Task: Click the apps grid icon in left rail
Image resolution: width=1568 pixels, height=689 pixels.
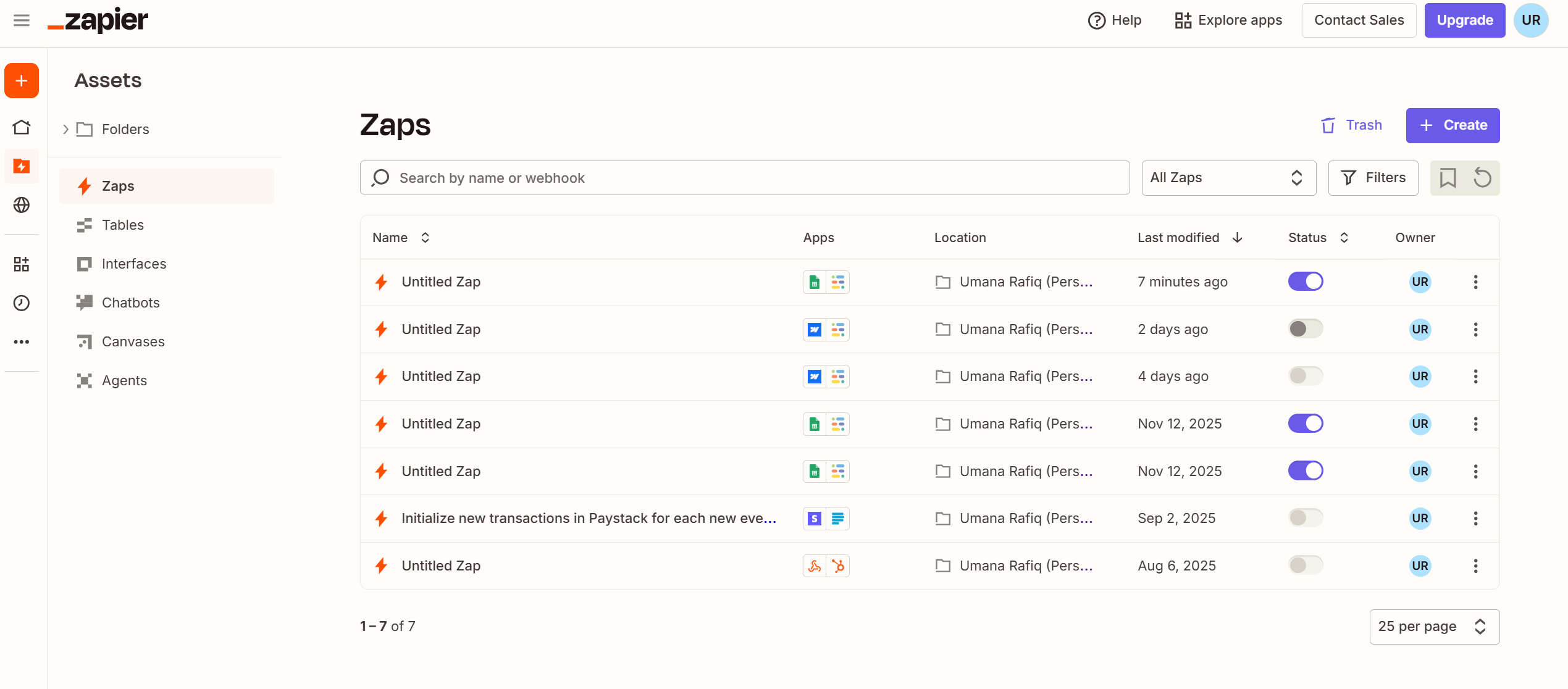Action: (x=22, y=264)
